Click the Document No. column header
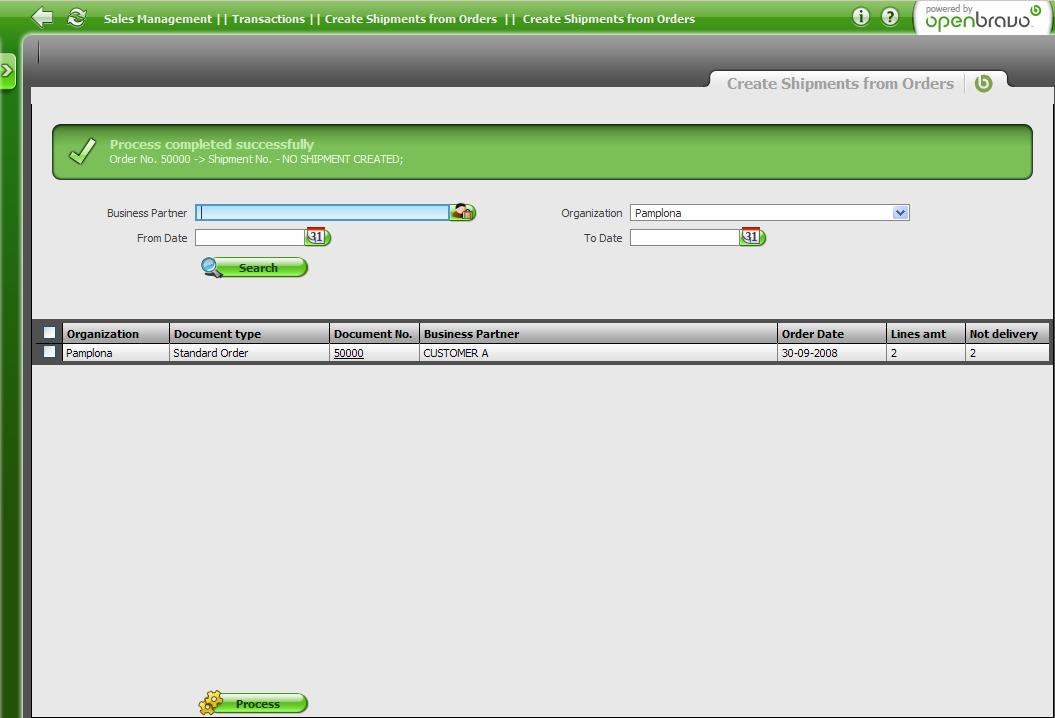Viewport: 1055px width, 718px height. click(375, 334)
